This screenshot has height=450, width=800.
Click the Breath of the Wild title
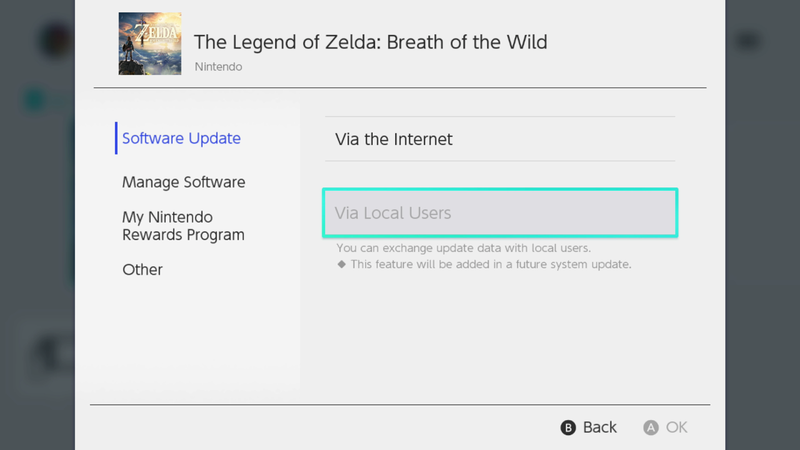point(370,42)
